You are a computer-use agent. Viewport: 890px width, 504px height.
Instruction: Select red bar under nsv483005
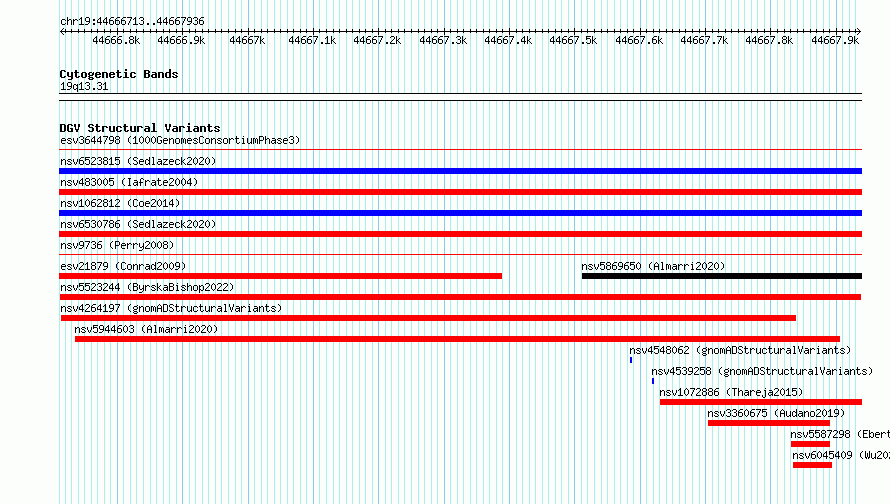pos(460,192)
